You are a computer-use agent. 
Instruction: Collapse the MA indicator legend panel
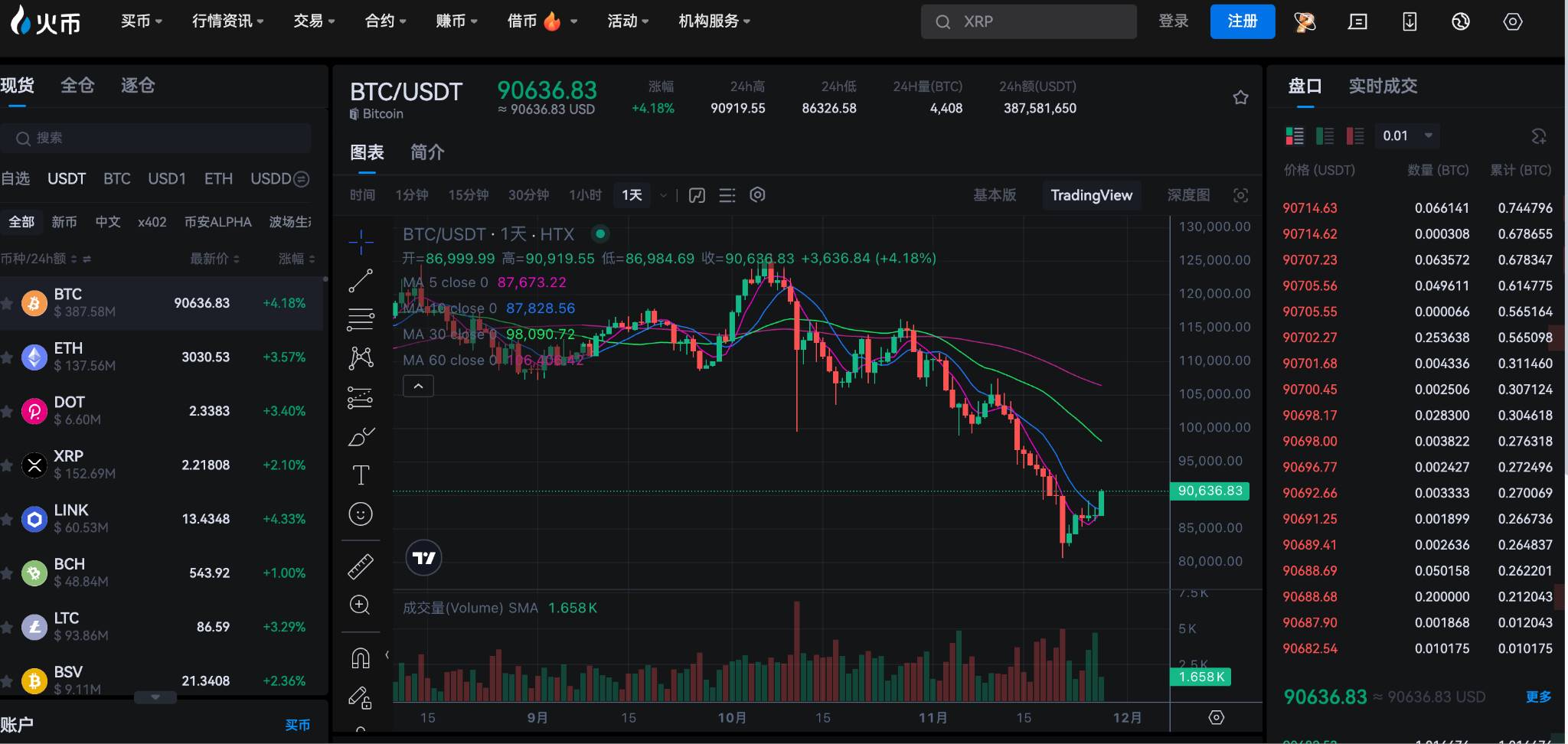[417, 386]
